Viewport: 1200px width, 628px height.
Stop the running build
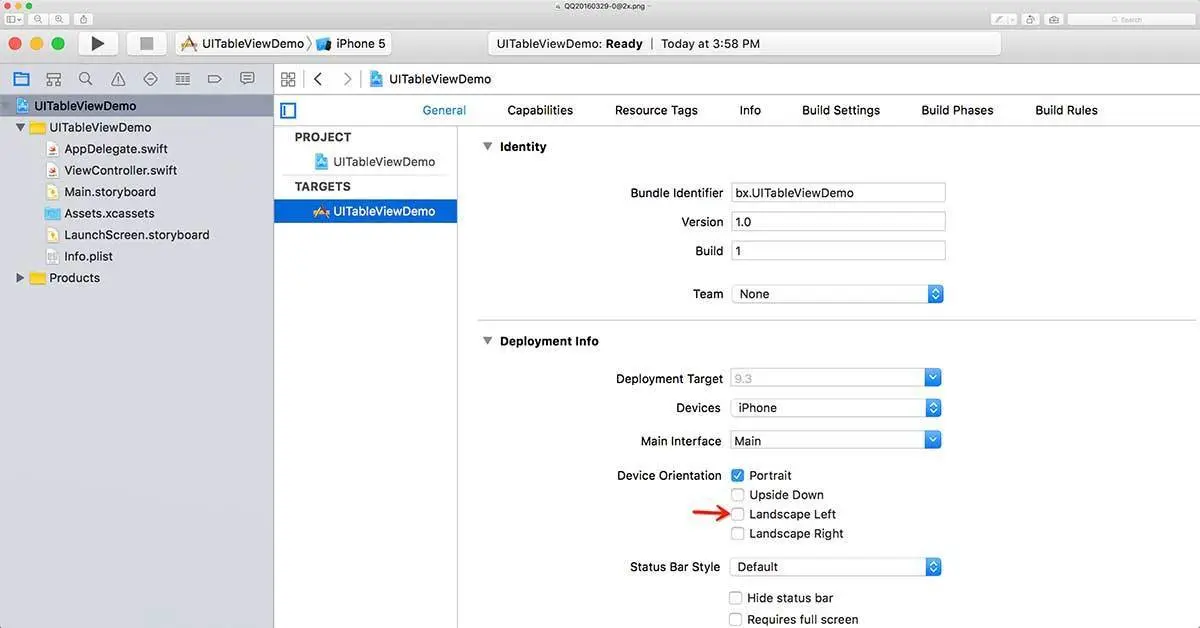147,43
